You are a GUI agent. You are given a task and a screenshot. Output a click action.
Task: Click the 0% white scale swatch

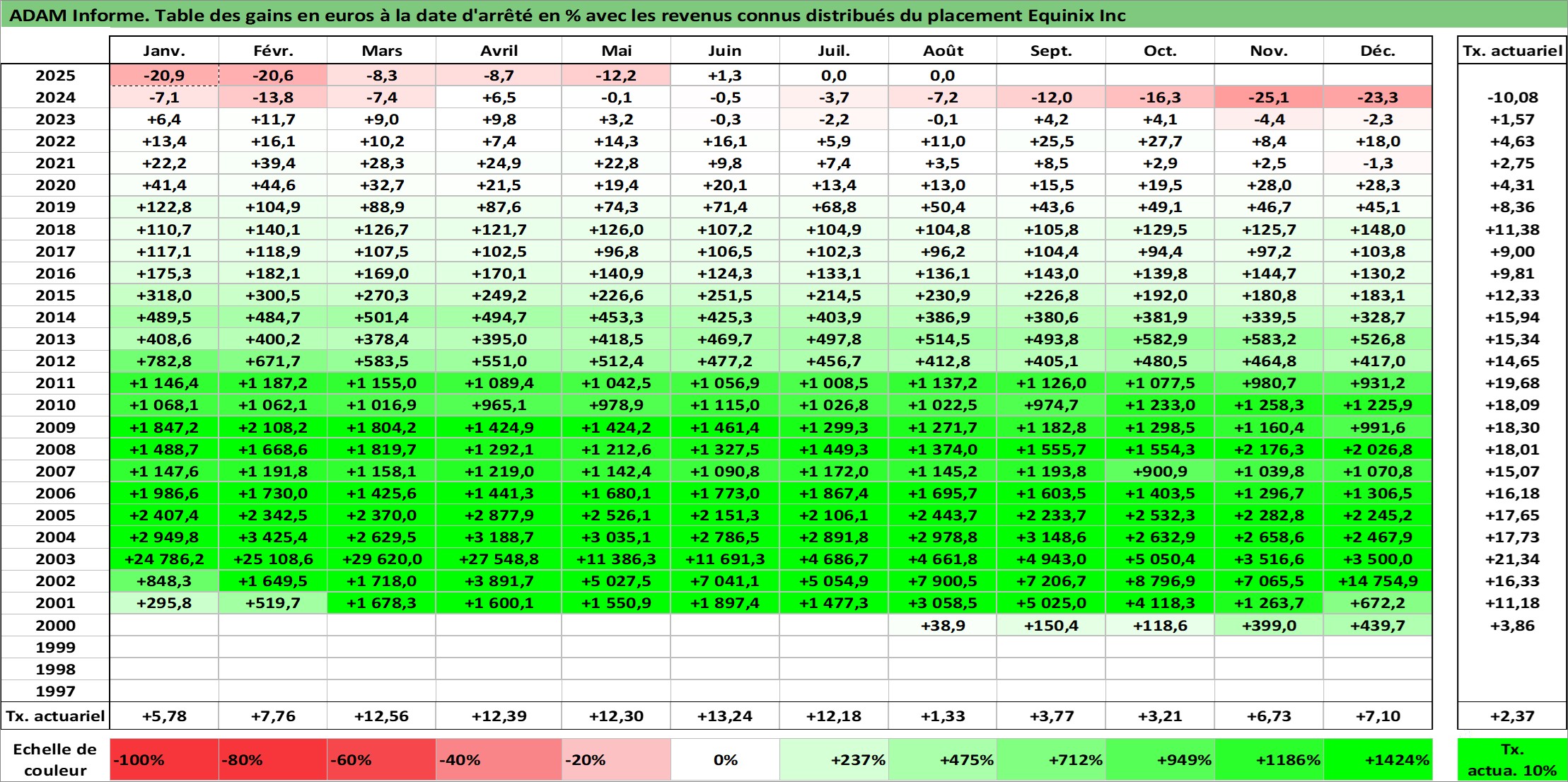click(725, 760)
